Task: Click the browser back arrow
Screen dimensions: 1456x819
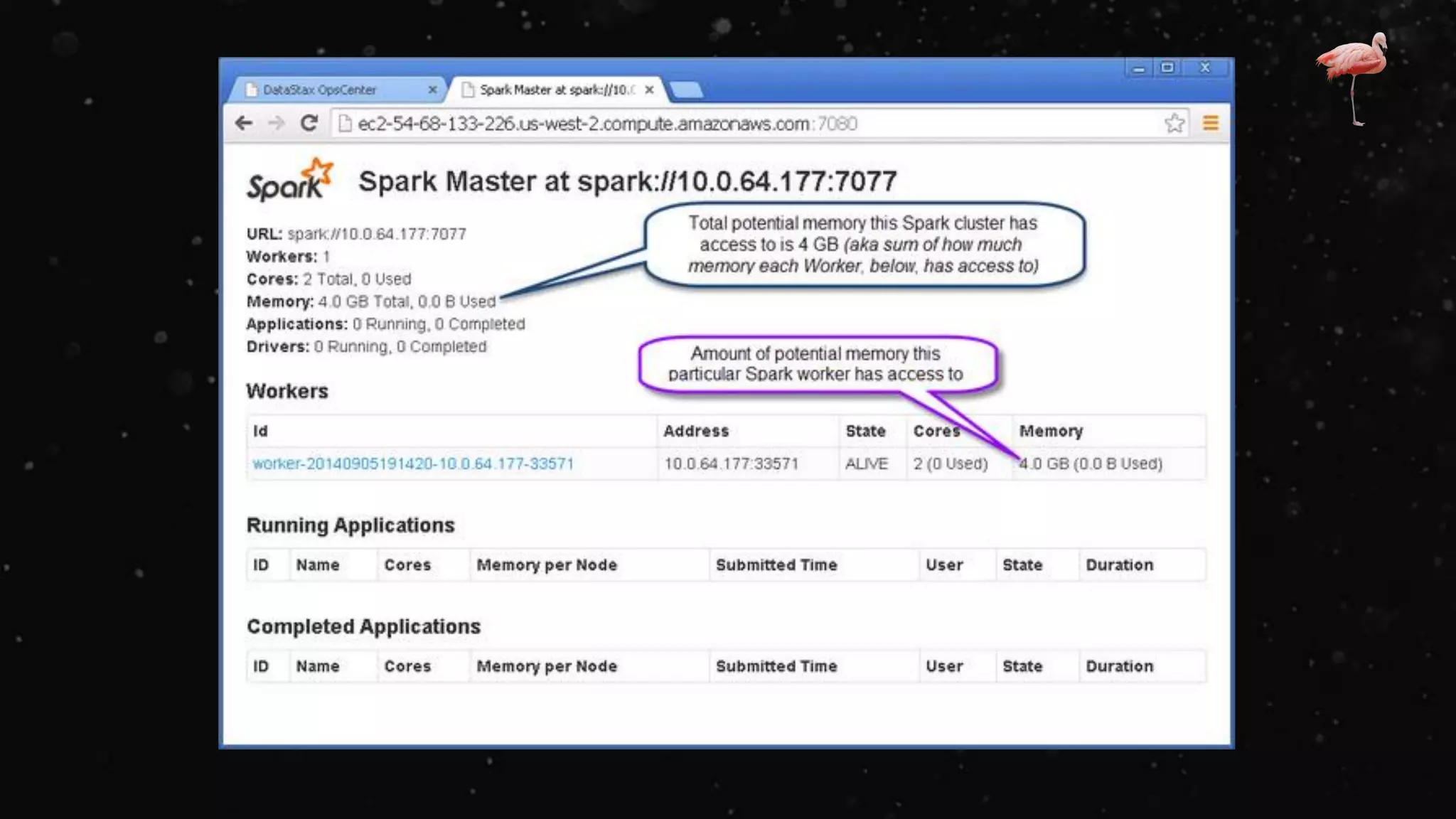Action: click(244, 124)
